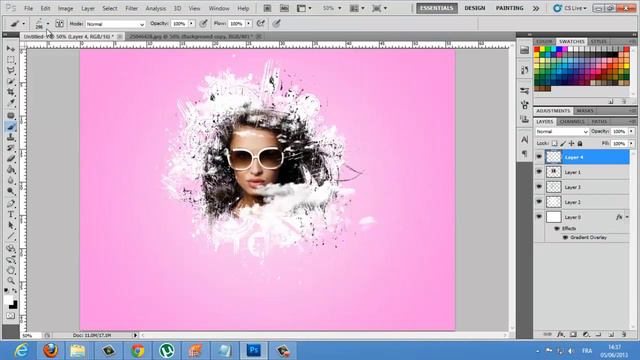Hide Layer 0 visibility eye
Screen dimensions: 640x360
[539, 217]
